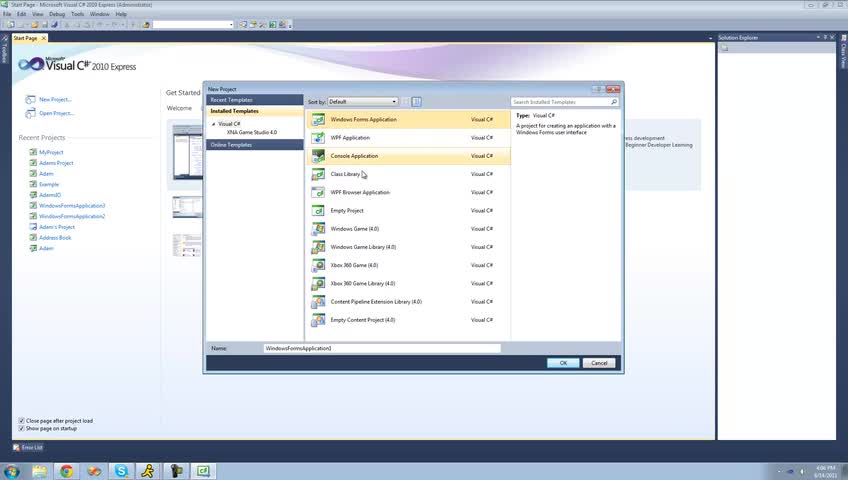Open the Tools menu
Image resolution: width=848 pixels, height=480 pixels.
(77, 14)
